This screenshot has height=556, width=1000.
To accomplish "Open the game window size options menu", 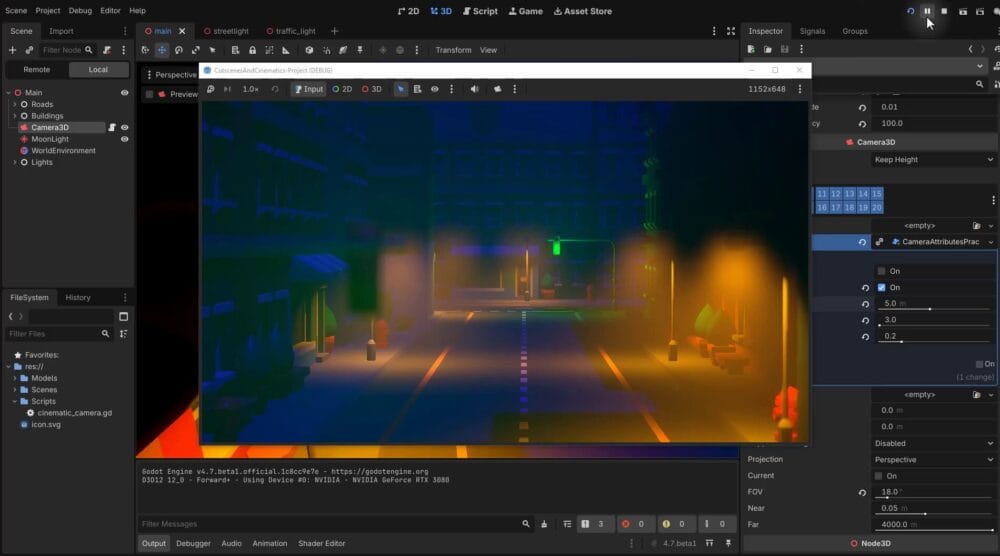I will point(800,89).
